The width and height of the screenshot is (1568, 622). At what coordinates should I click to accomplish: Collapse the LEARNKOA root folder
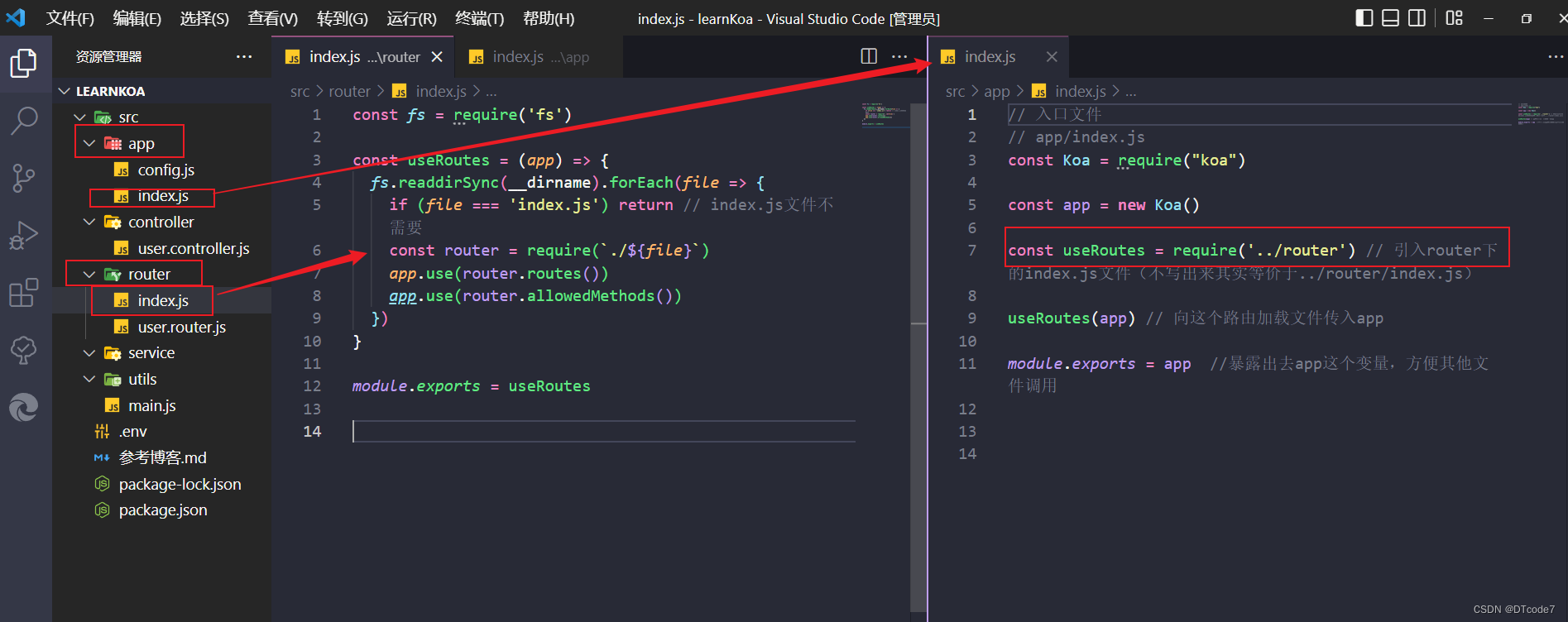(65, 91)
